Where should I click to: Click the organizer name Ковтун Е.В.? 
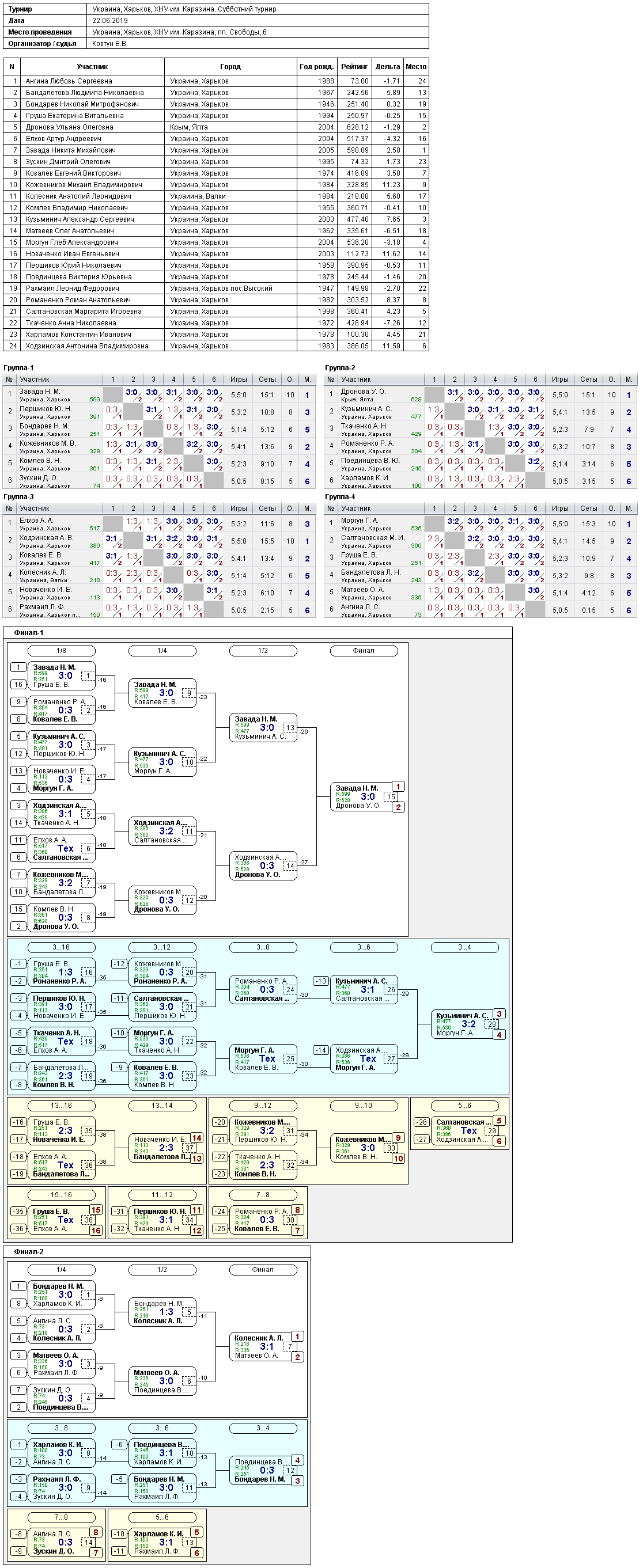click(109, 44)
